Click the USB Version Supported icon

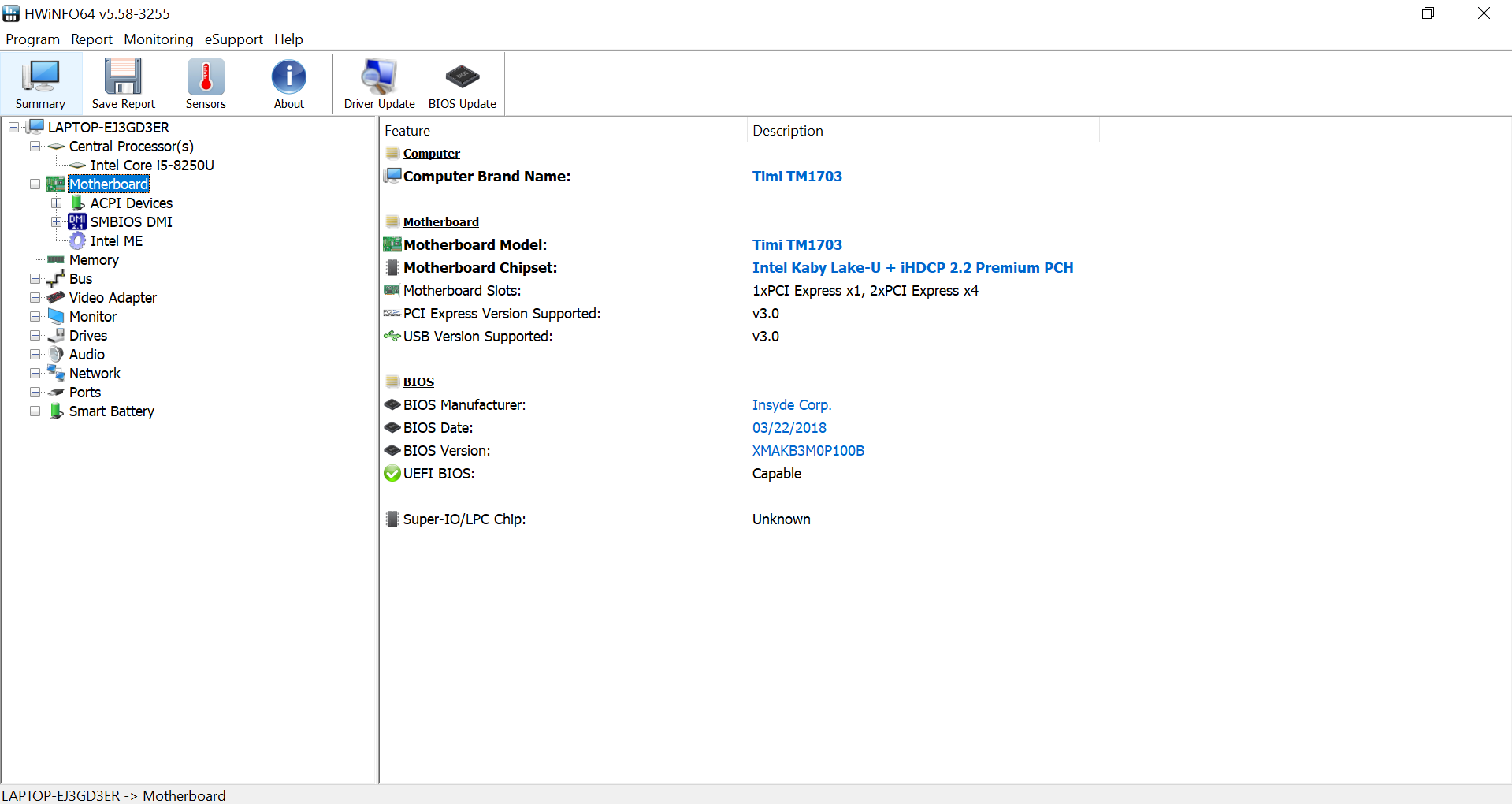pyautogui.click(x=392, y=337)
